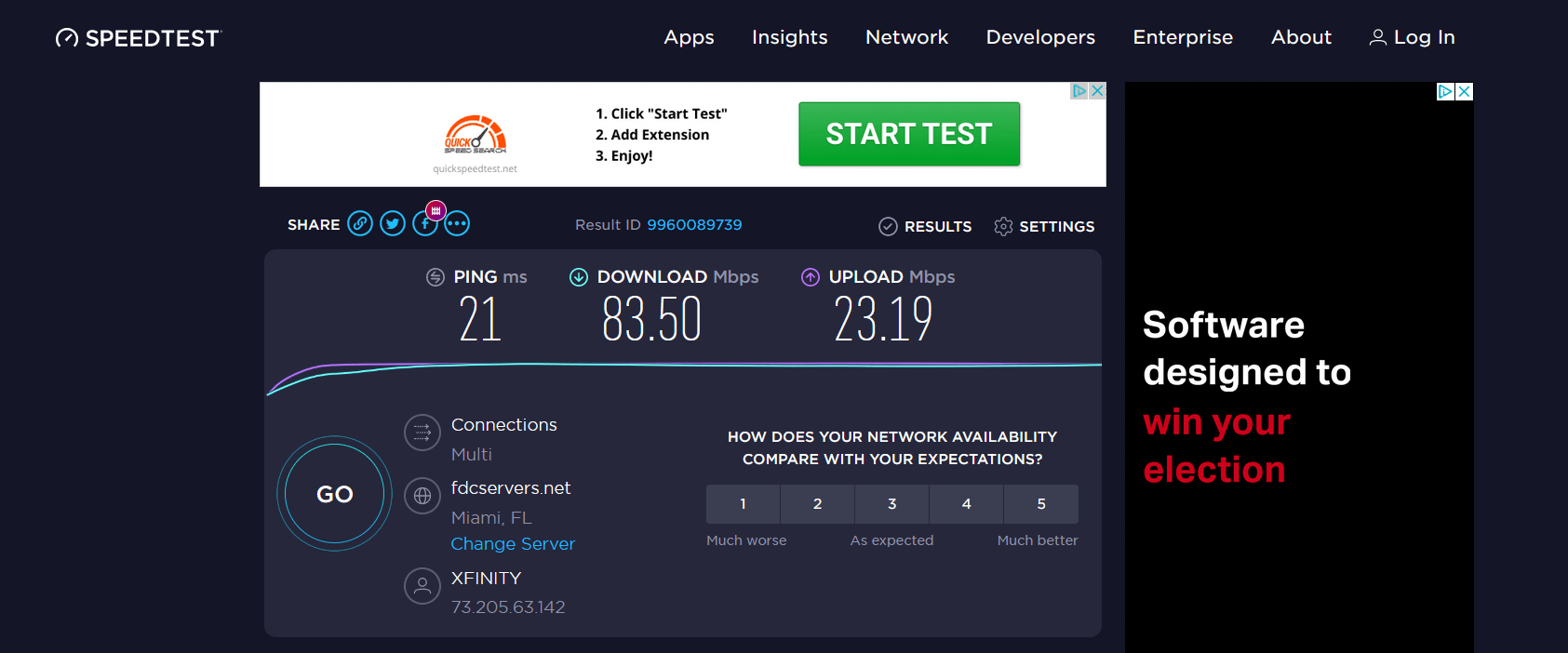The height and width of the screenshot is (653, 1568).
Task: Share result on Facebook icon
Action: (x=424, y=224)
